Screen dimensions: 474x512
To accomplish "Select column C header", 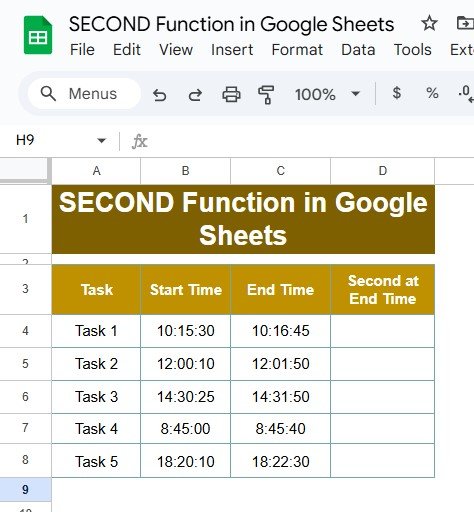I will coord(280,171).
